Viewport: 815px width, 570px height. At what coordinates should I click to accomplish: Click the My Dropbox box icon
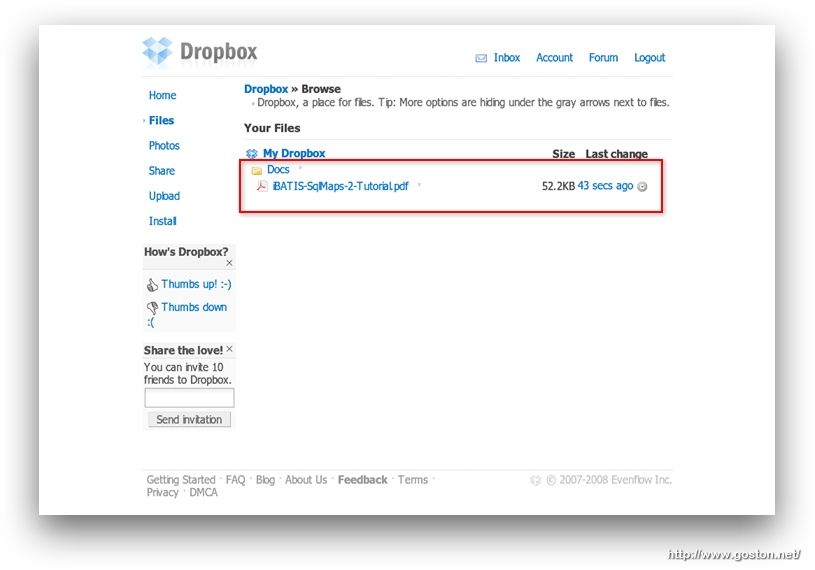[x=252, y=153]
